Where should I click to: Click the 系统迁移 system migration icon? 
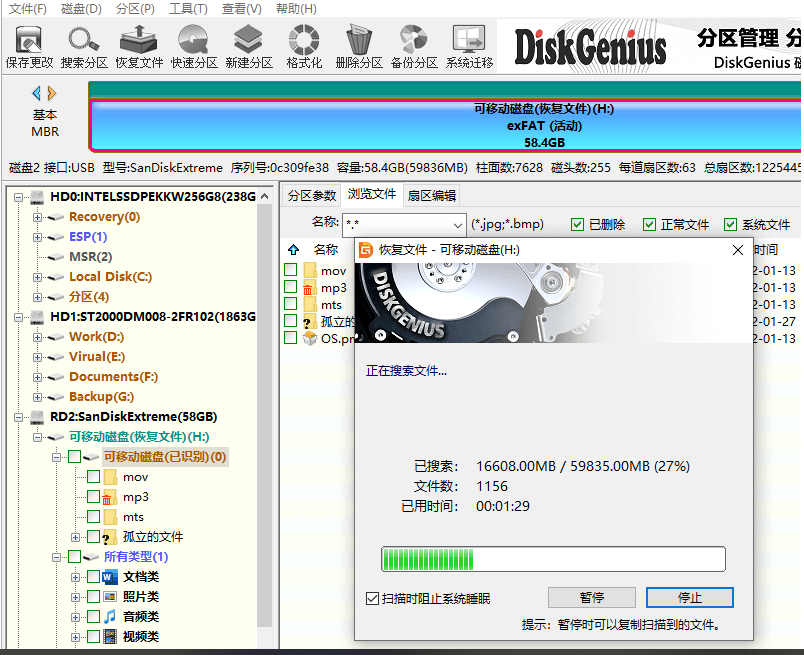(469, 47)
